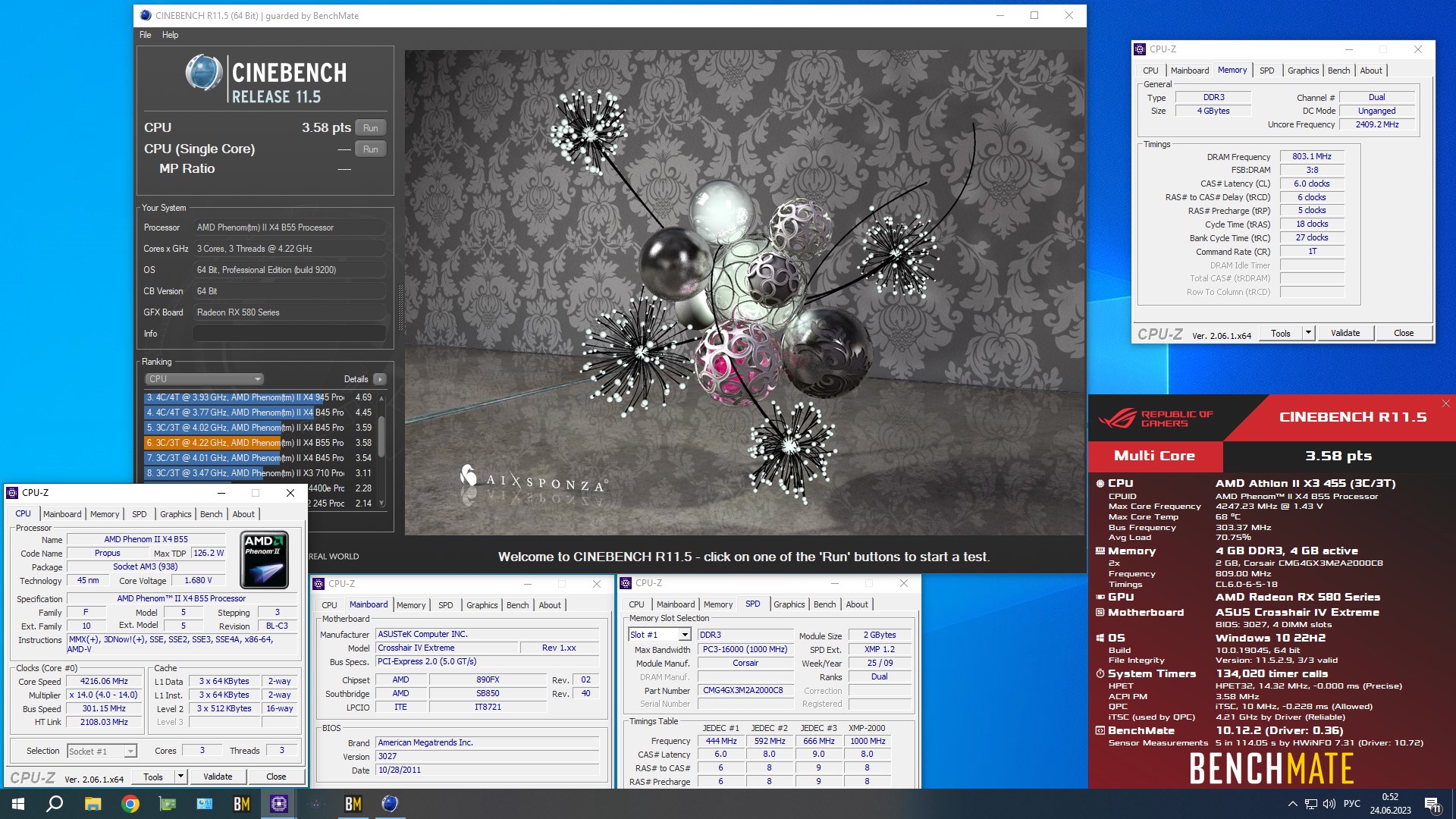The height and width of the screenshot is (819, 1456).
Task: Show hidden tray icons chevron
Action: click(x=1292, y=804)
